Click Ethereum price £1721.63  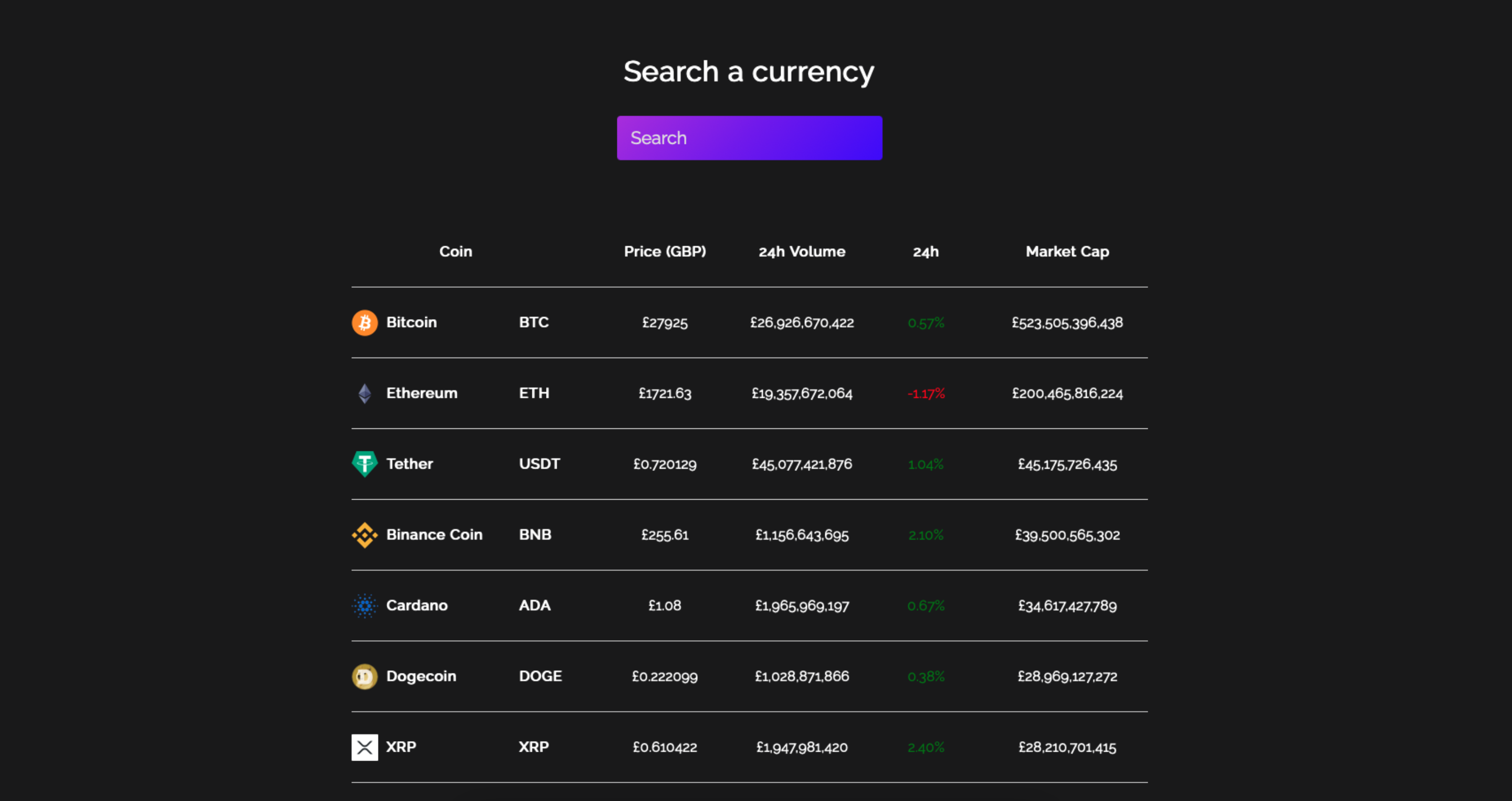[665, 393]
